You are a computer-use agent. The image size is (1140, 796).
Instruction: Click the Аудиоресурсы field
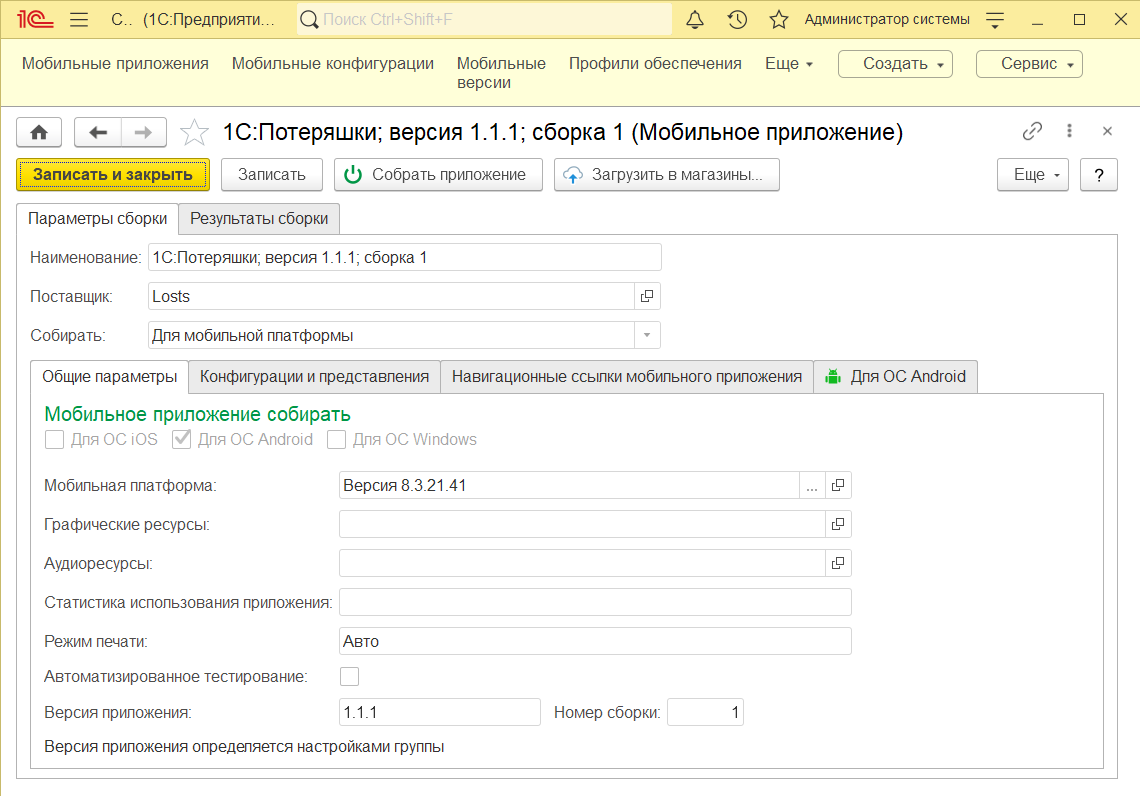582,563
